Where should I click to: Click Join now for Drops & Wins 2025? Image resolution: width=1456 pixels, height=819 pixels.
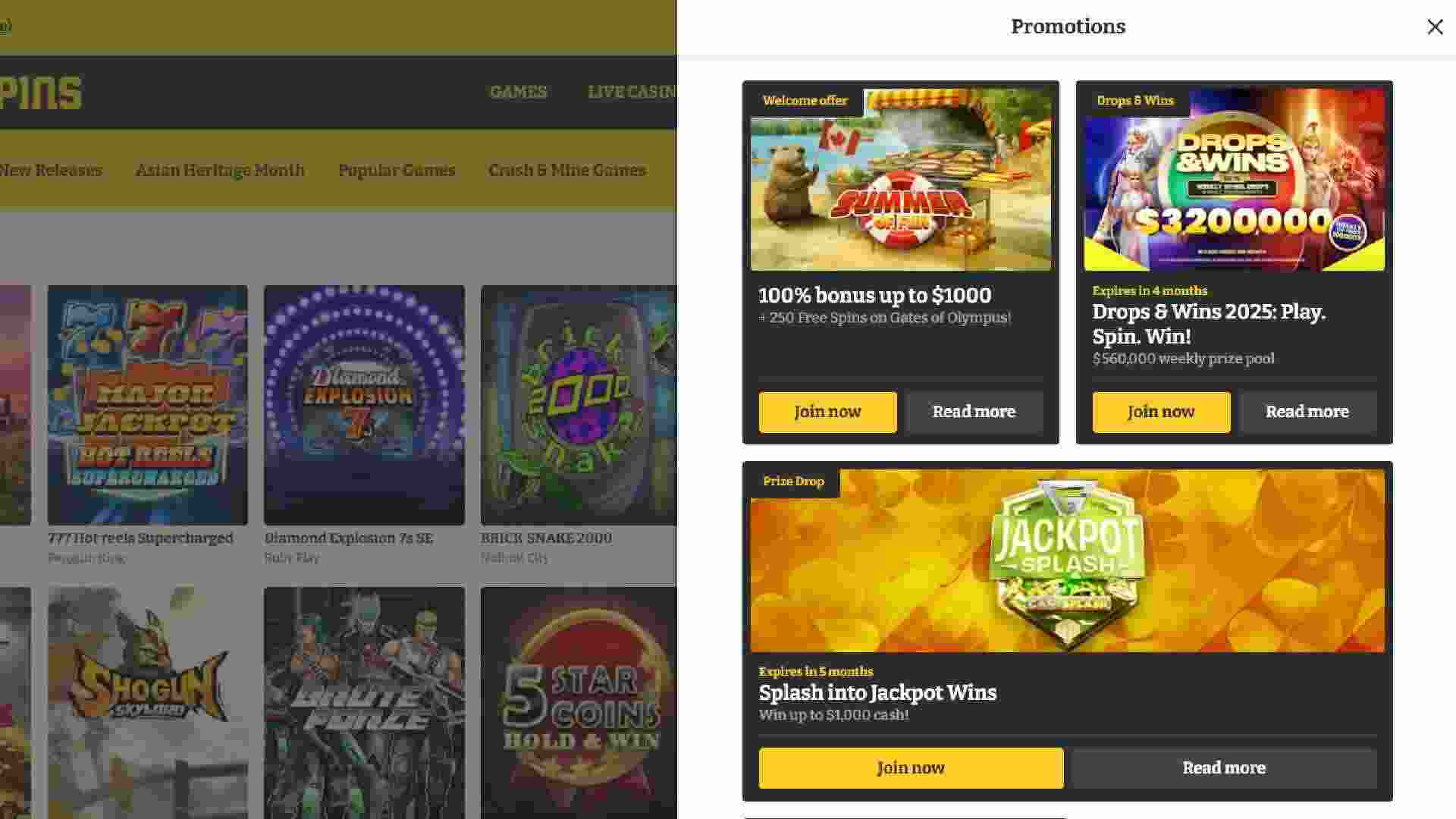(1161, 412)
